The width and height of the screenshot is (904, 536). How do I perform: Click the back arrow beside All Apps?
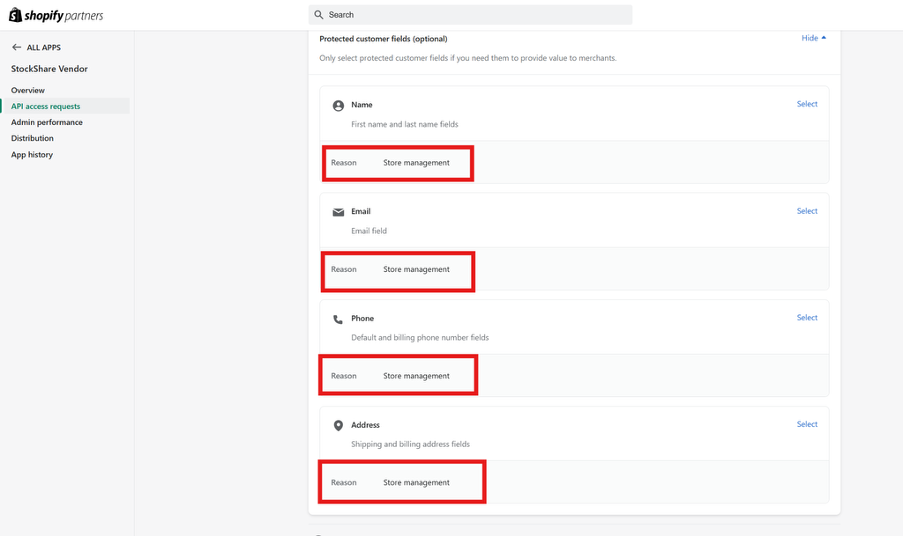coord(16,47)
